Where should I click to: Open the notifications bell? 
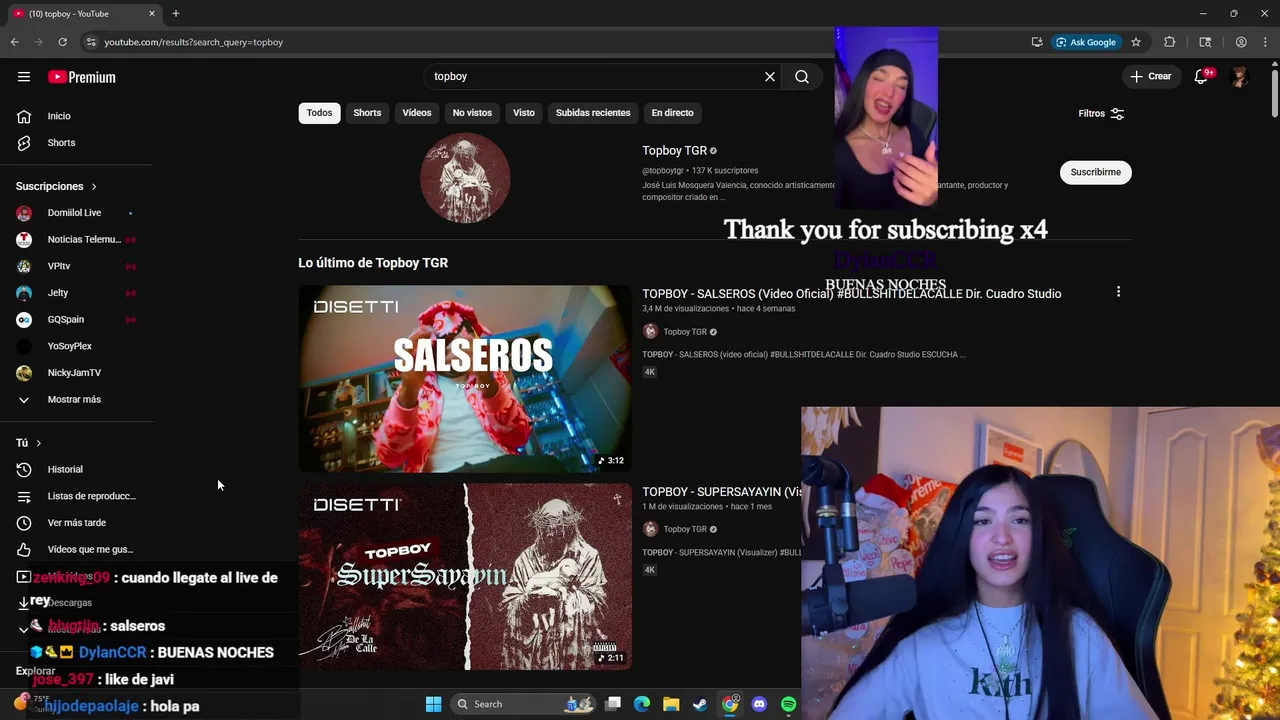coord(1202,77)
